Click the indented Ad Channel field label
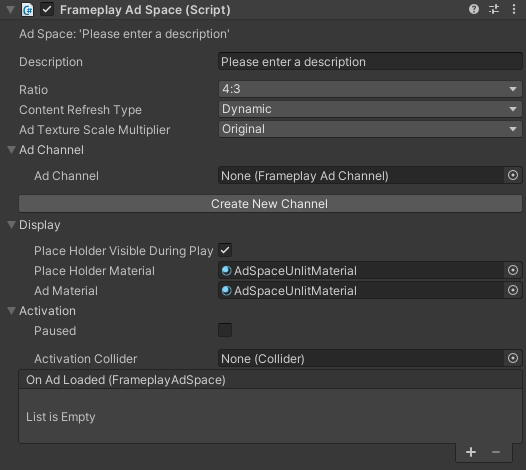 click(x=66, y=176)
